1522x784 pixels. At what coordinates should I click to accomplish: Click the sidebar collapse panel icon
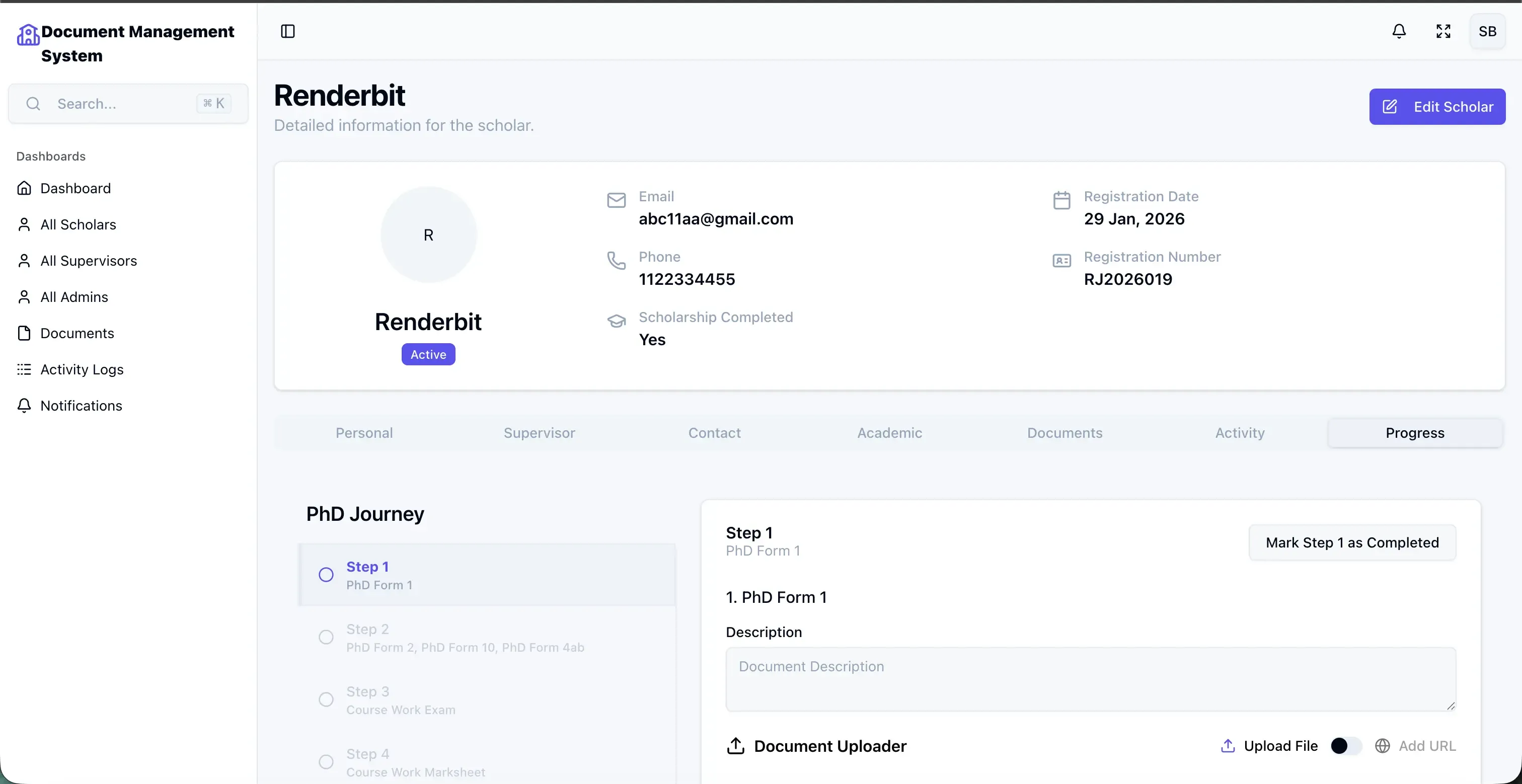pyautogui.click(x=288, y=31)
